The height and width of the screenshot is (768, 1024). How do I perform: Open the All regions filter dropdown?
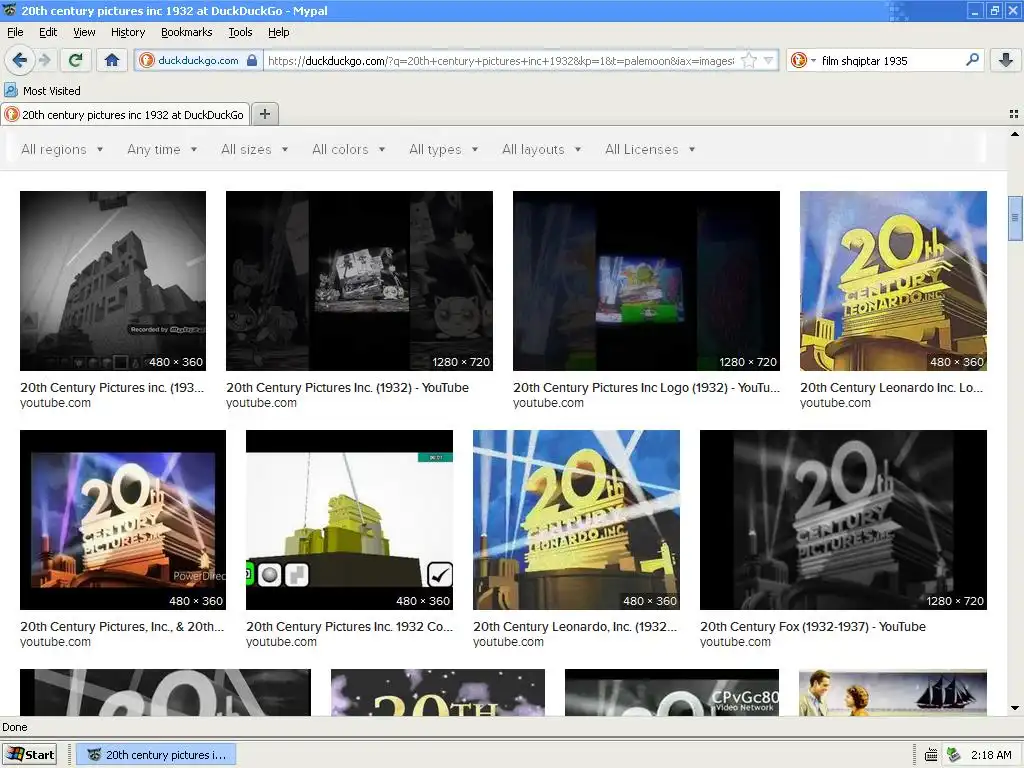pos(62,150)
